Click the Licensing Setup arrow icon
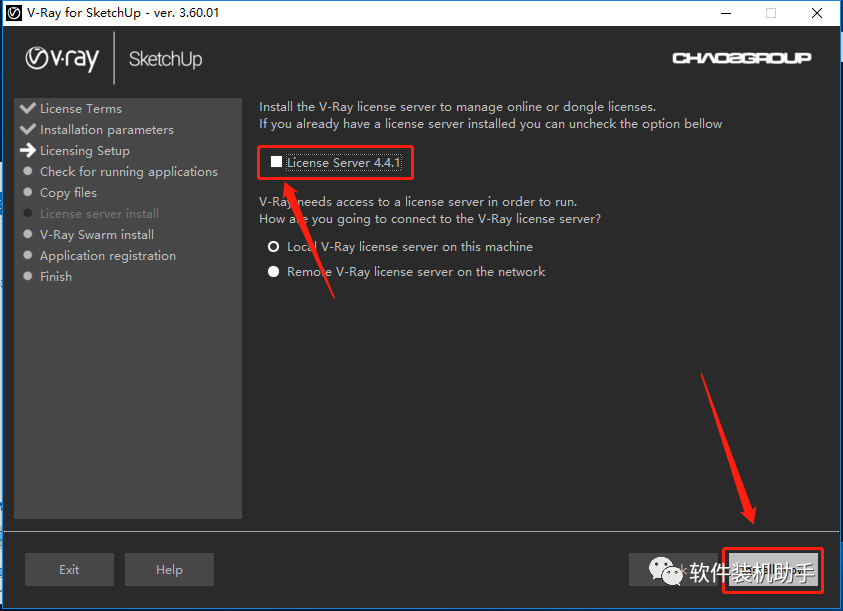This screenshot has width=843, height=611. (28, 150)
